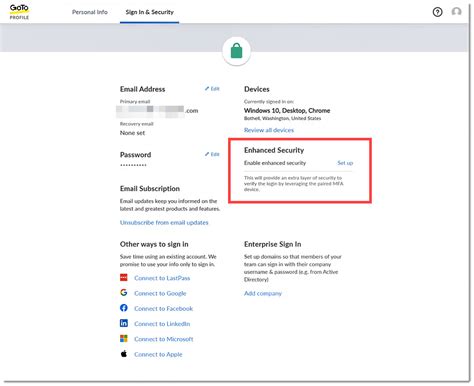Connect to Microsoft

[164, 339]
